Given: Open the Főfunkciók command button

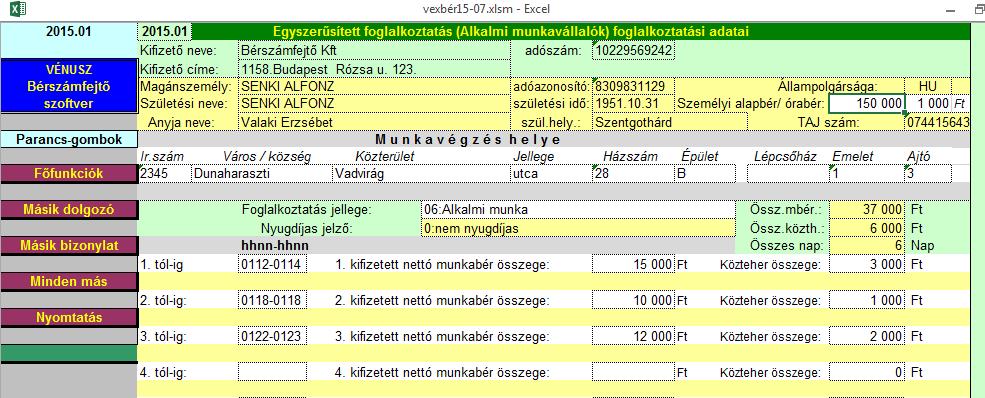Looking at the screenshot, I should click(x=68, y=173).
